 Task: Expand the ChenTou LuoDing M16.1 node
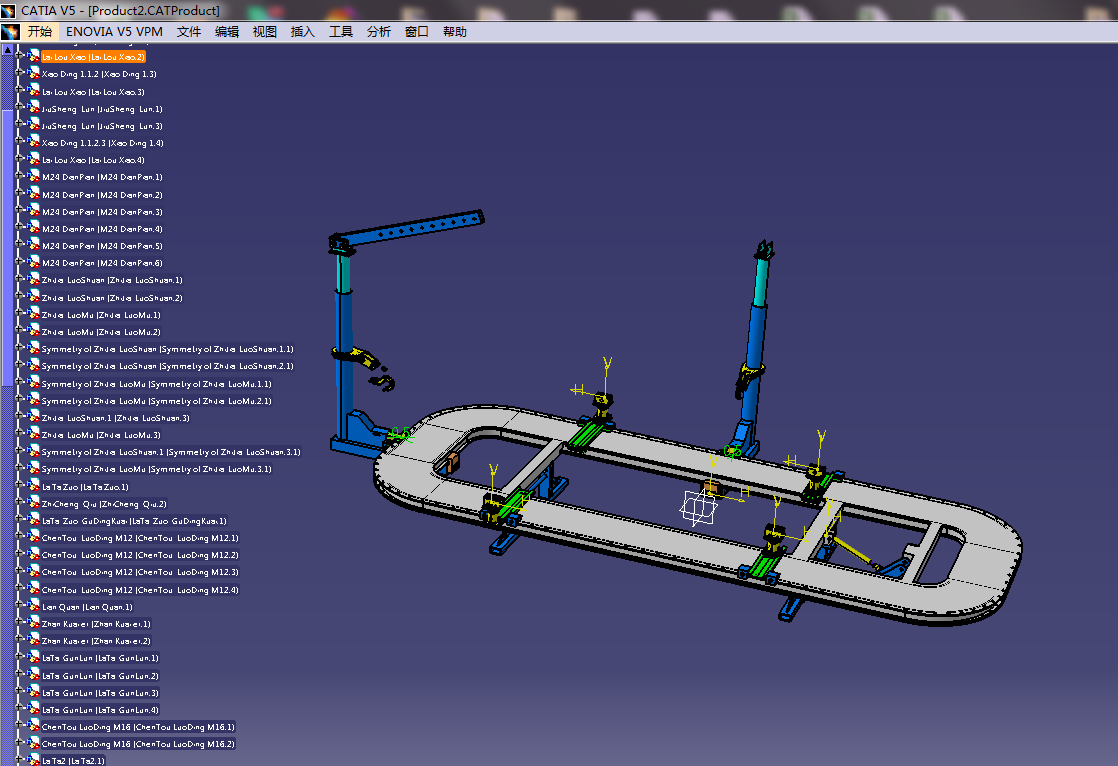(19, 726)
